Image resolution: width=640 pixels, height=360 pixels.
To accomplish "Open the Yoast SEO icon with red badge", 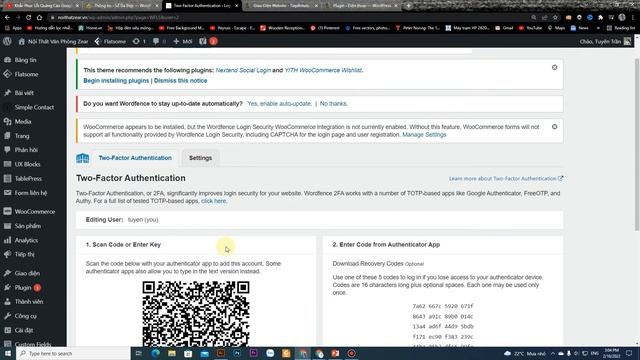I will point(208,41).
